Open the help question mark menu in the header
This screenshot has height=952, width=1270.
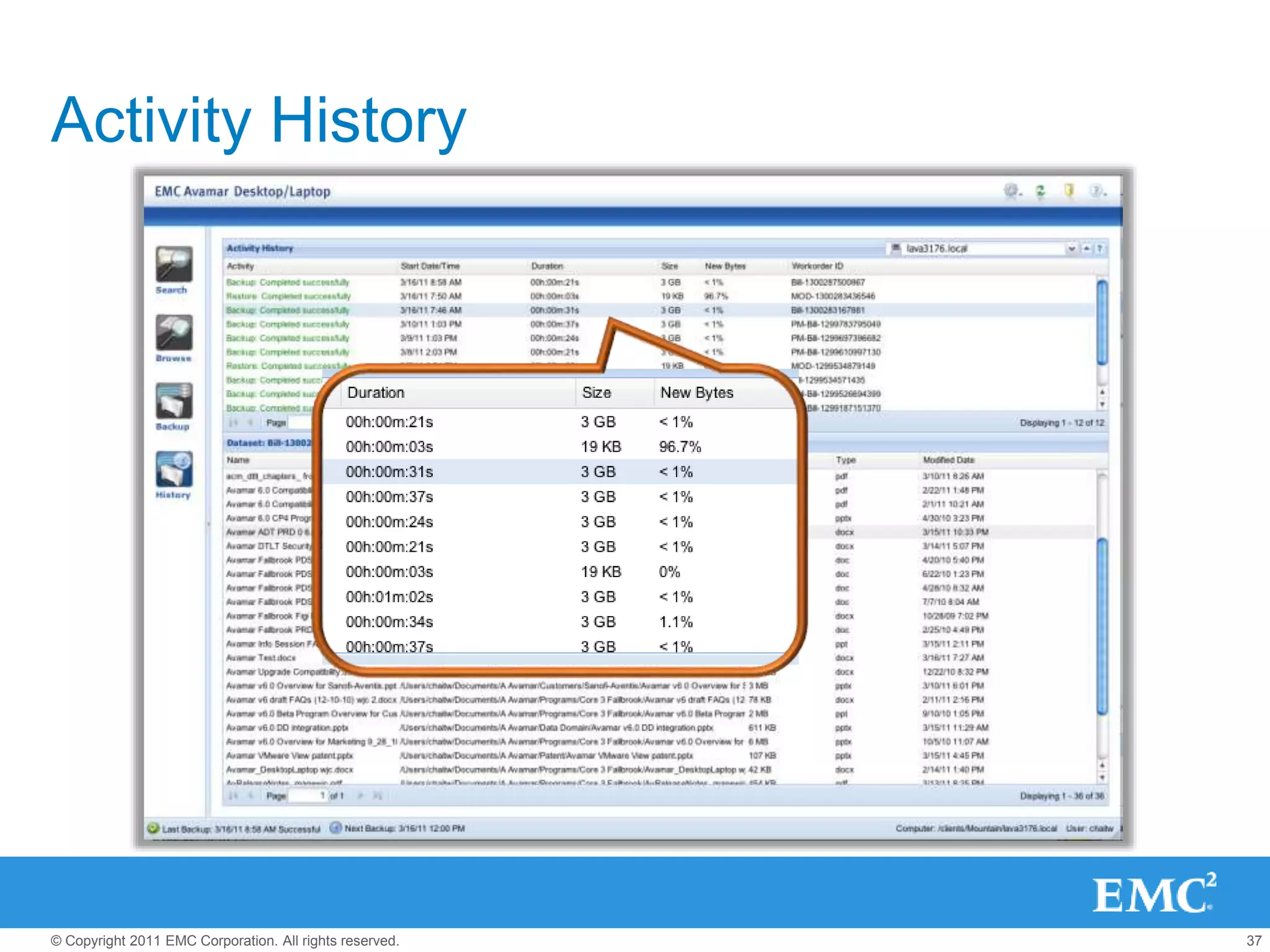coord(1096,191)
